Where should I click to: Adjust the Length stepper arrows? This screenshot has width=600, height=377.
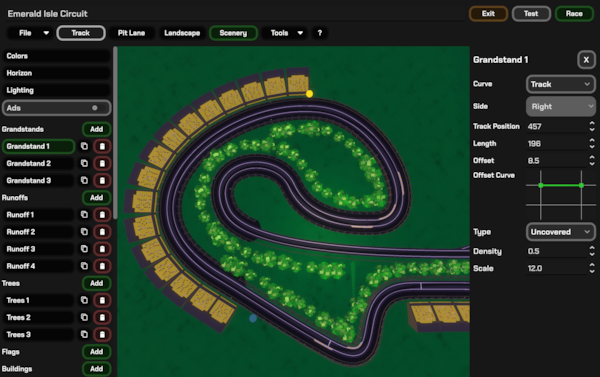[592, 144]
